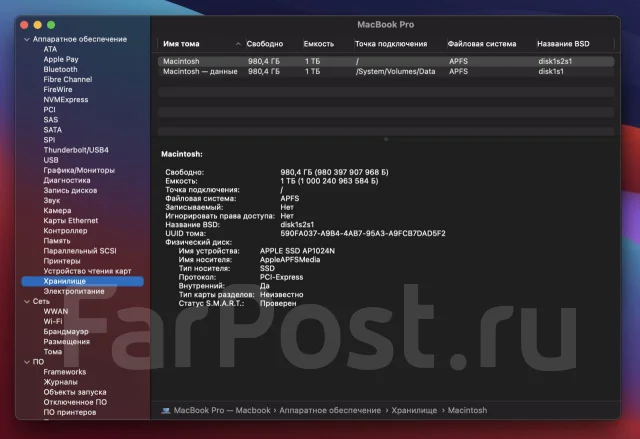The image size is (640, 439).
Task: Select USB in sidebar
Action: point(51,160)
